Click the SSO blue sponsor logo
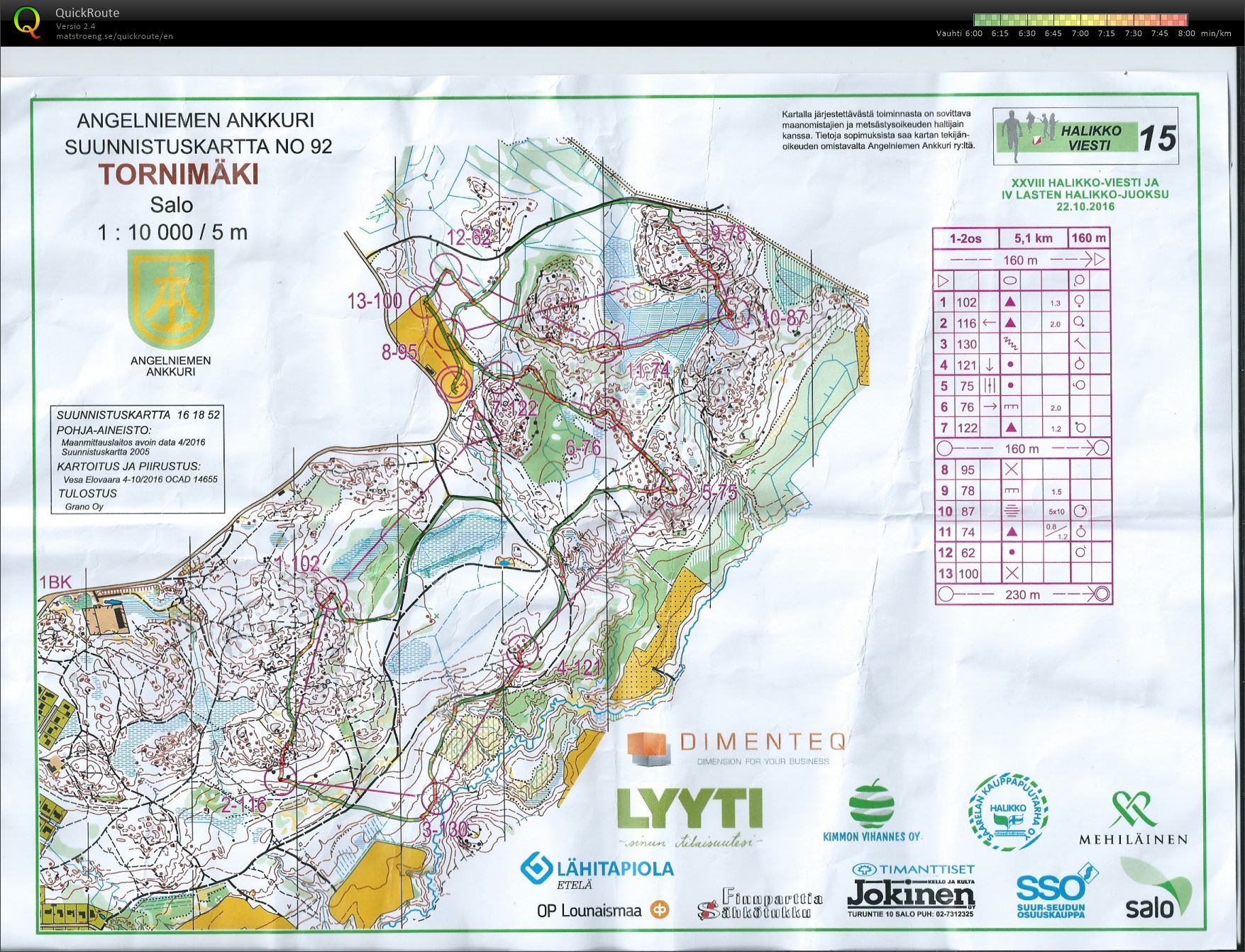Image resolution: width=1245 pixels, height=952 pixels. point(1051,890)
